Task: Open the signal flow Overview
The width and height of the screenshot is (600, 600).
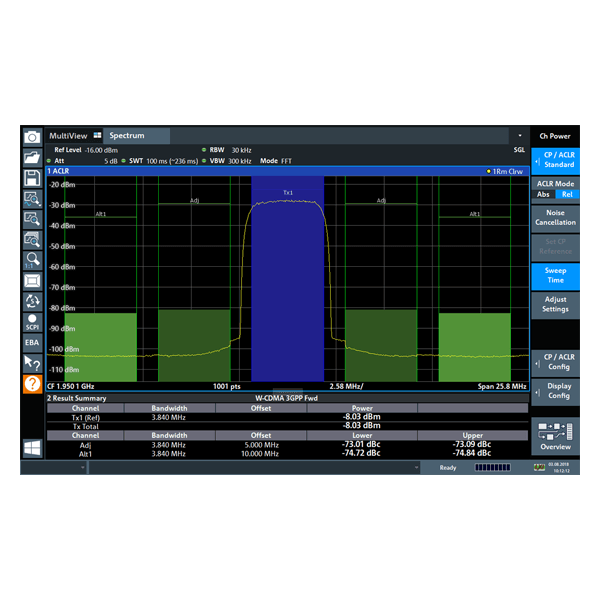Action: click(555, 436)
